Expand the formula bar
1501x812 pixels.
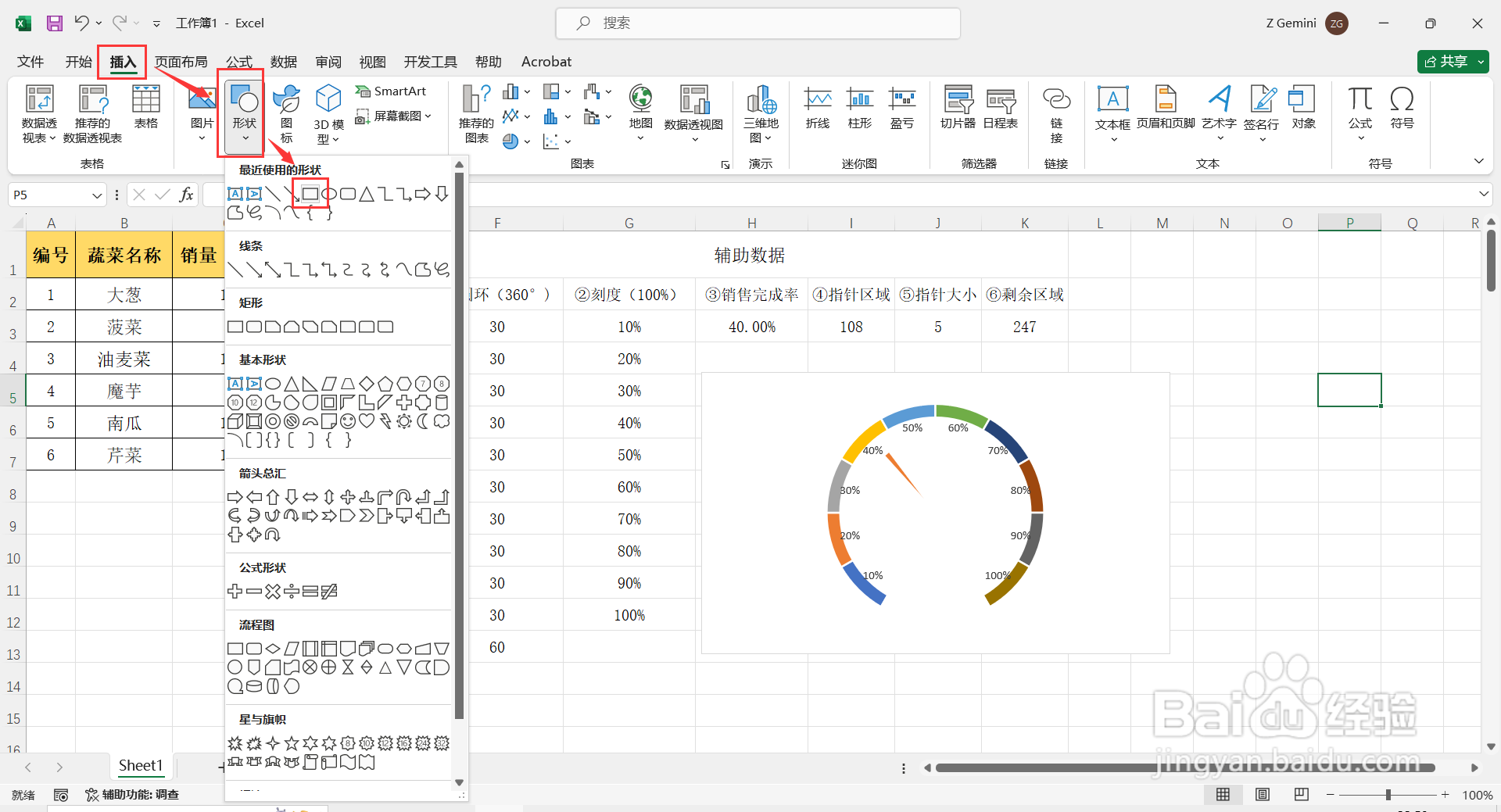tap(1484, 194)
